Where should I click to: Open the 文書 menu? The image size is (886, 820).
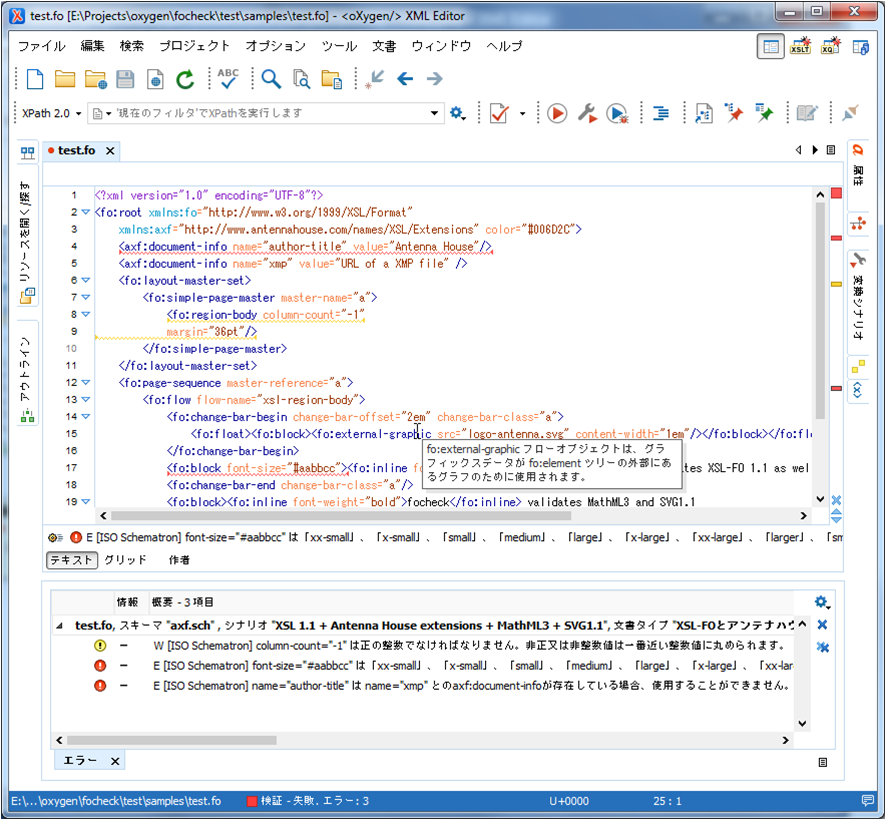click(x=384, y=46)
